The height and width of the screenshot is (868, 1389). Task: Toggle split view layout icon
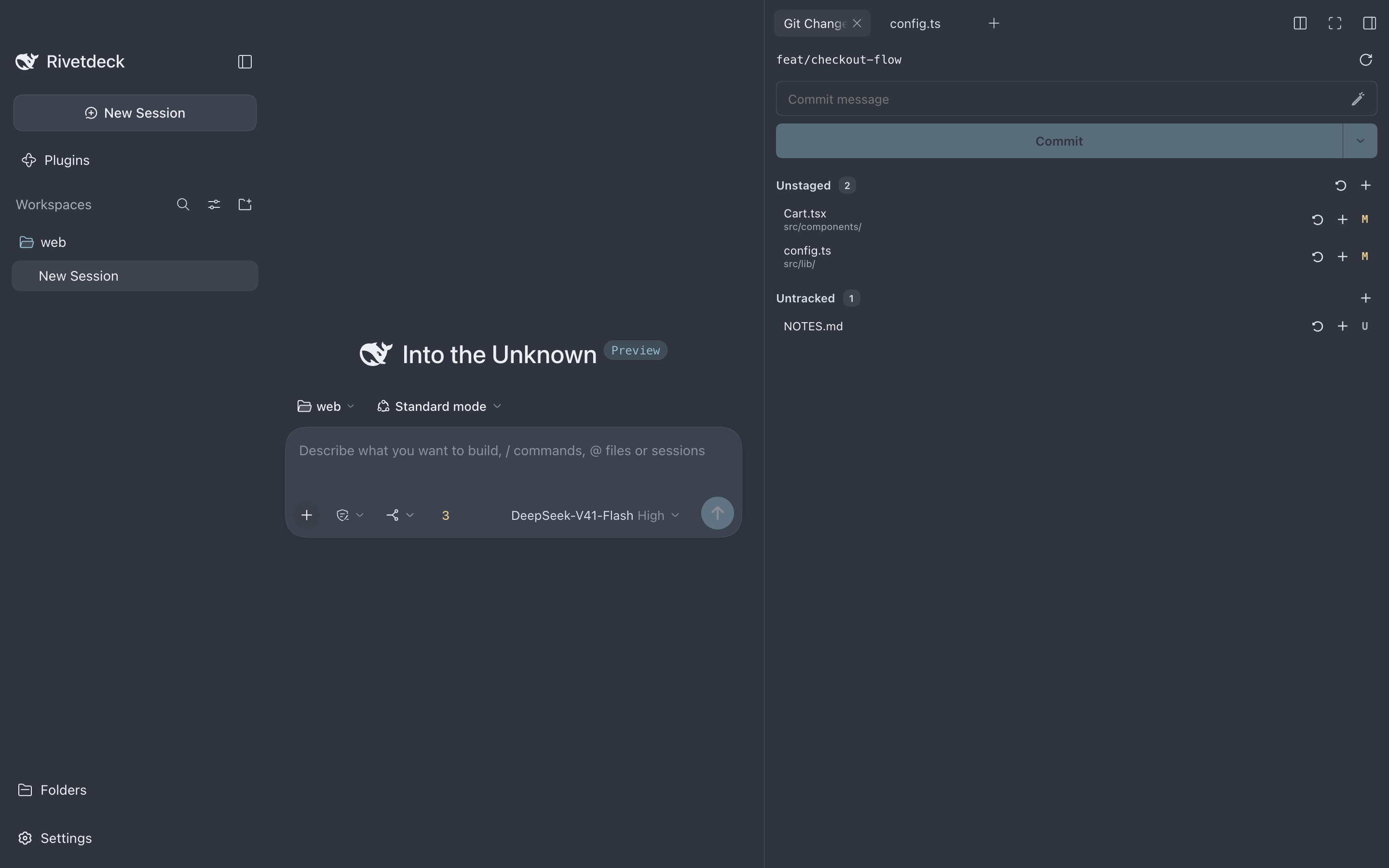point(1300,23)
